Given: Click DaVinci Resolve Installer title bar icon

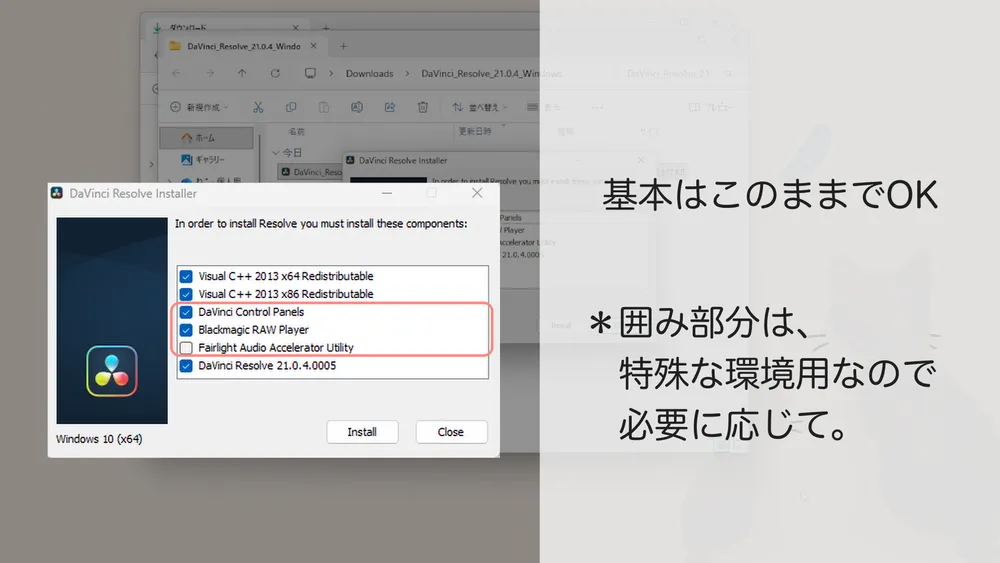Looking at the screenshot, I should (57, 193).
